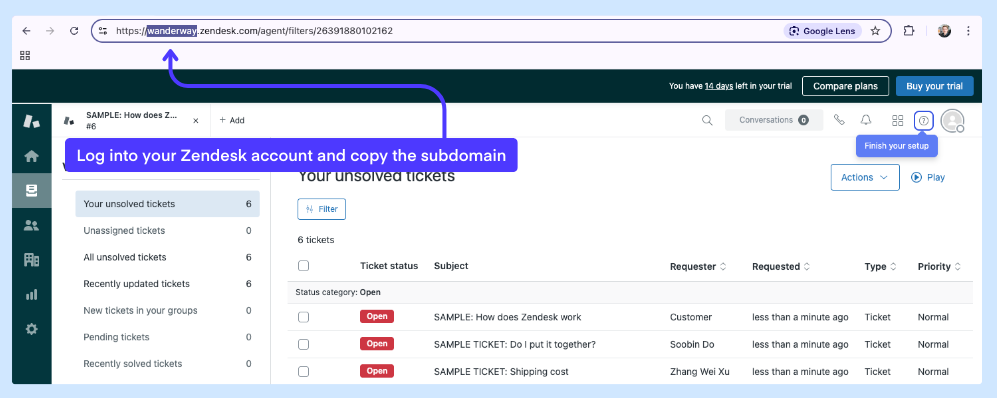Check the 'Shipping cost' ticket checkbox
The image size is (997, 398).
pos(303,371)
